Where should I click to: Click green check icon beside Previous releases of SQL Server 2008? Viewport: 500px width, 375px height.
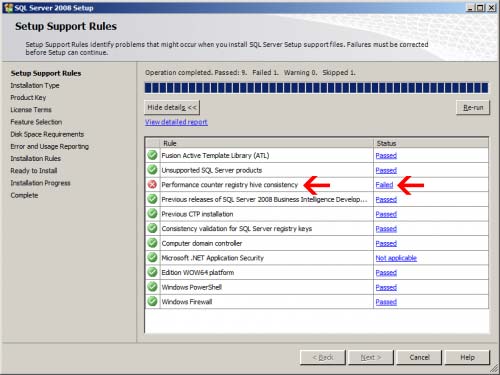152,199
